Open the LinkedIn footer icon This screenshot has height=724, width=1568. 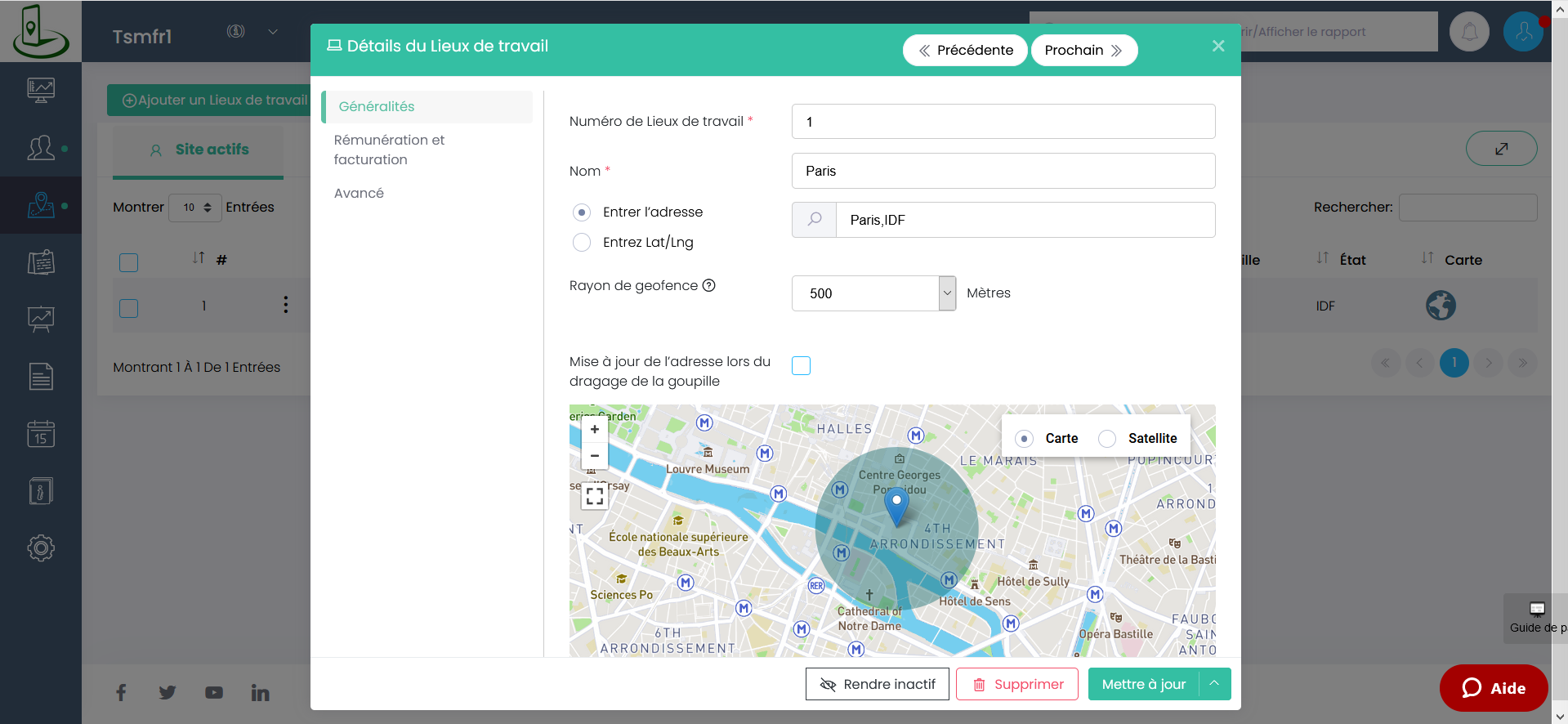261,693
